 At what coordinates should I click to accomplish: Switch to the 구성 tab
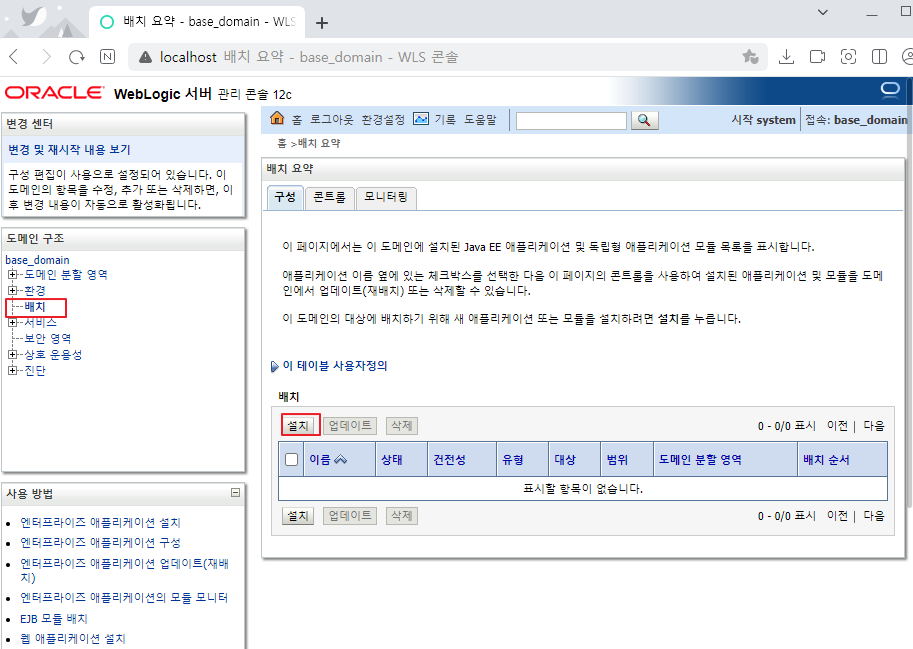click(285, 197)
